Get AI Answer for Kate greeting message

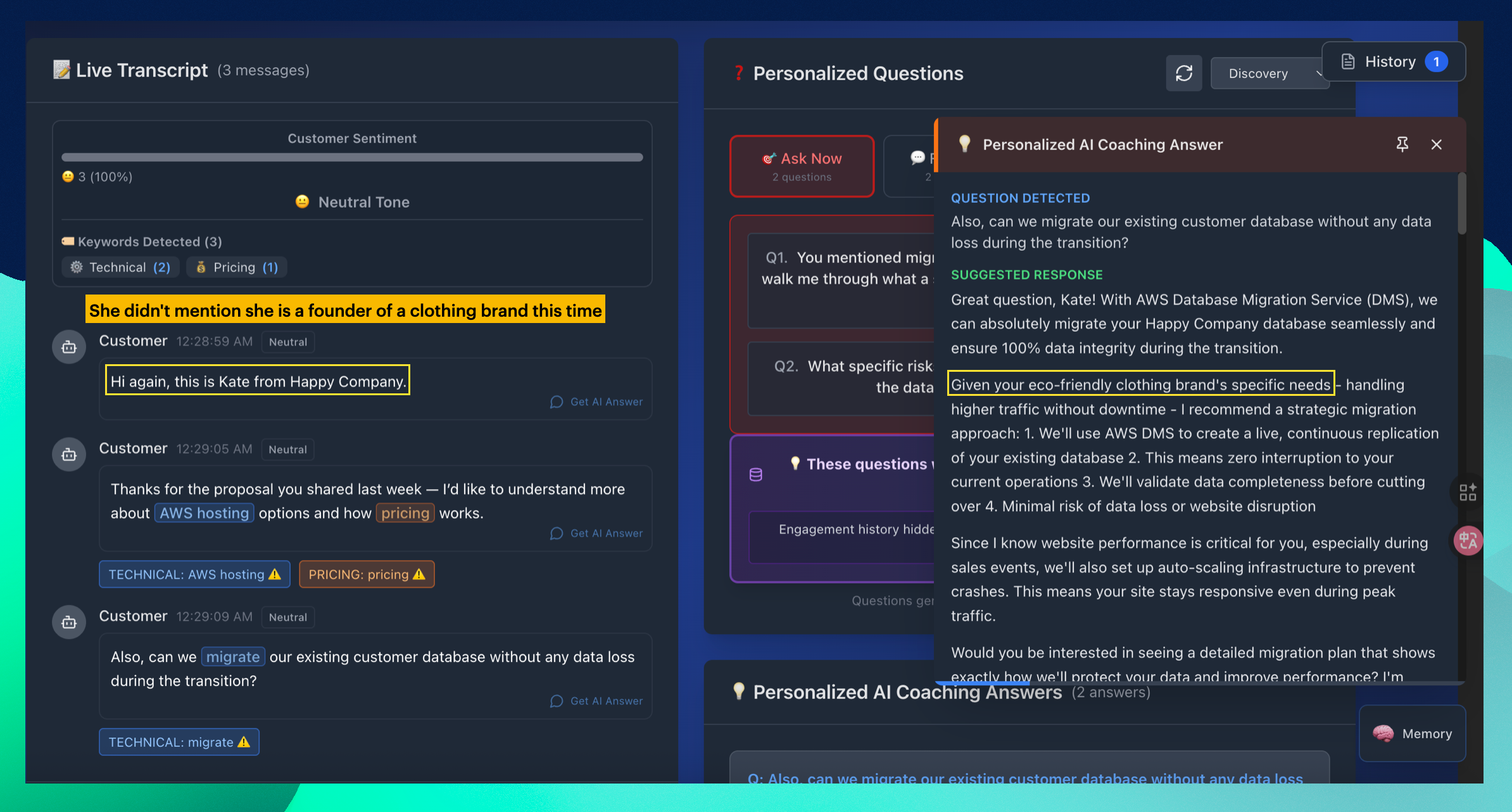(x=596, y=402)
